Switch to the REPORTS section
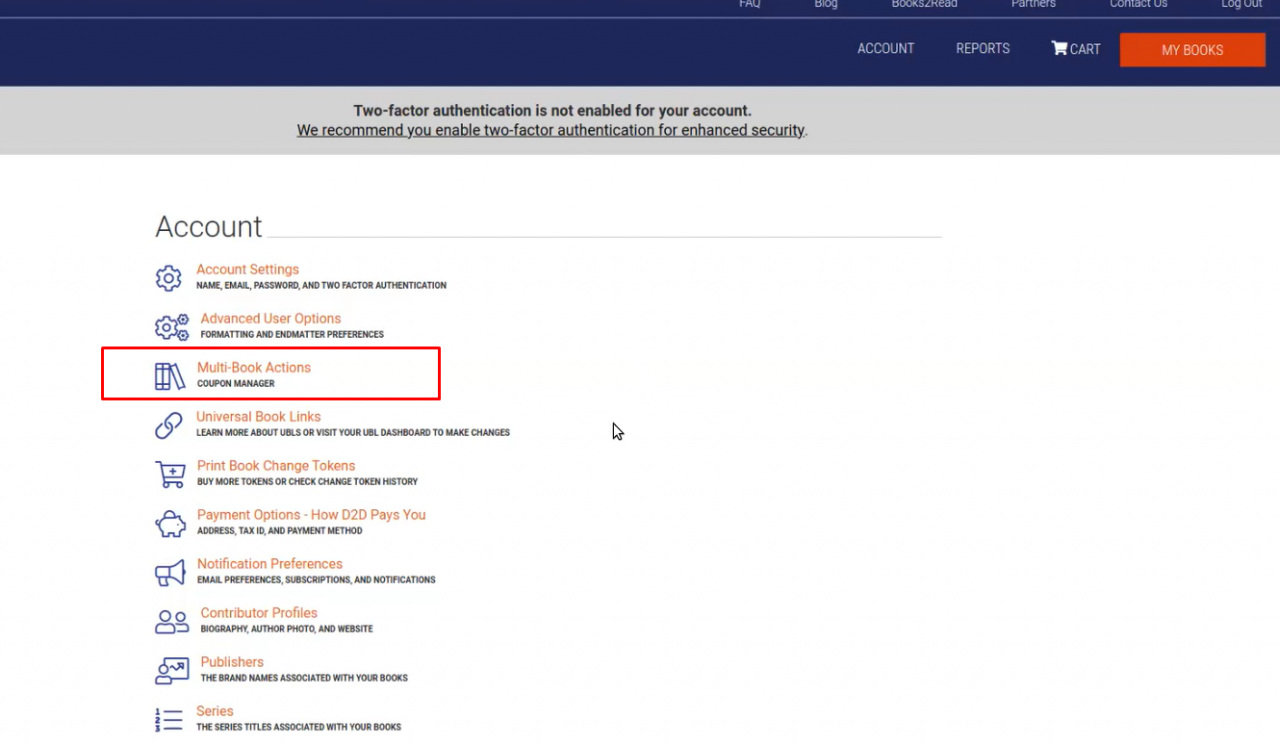 point(982,48)
